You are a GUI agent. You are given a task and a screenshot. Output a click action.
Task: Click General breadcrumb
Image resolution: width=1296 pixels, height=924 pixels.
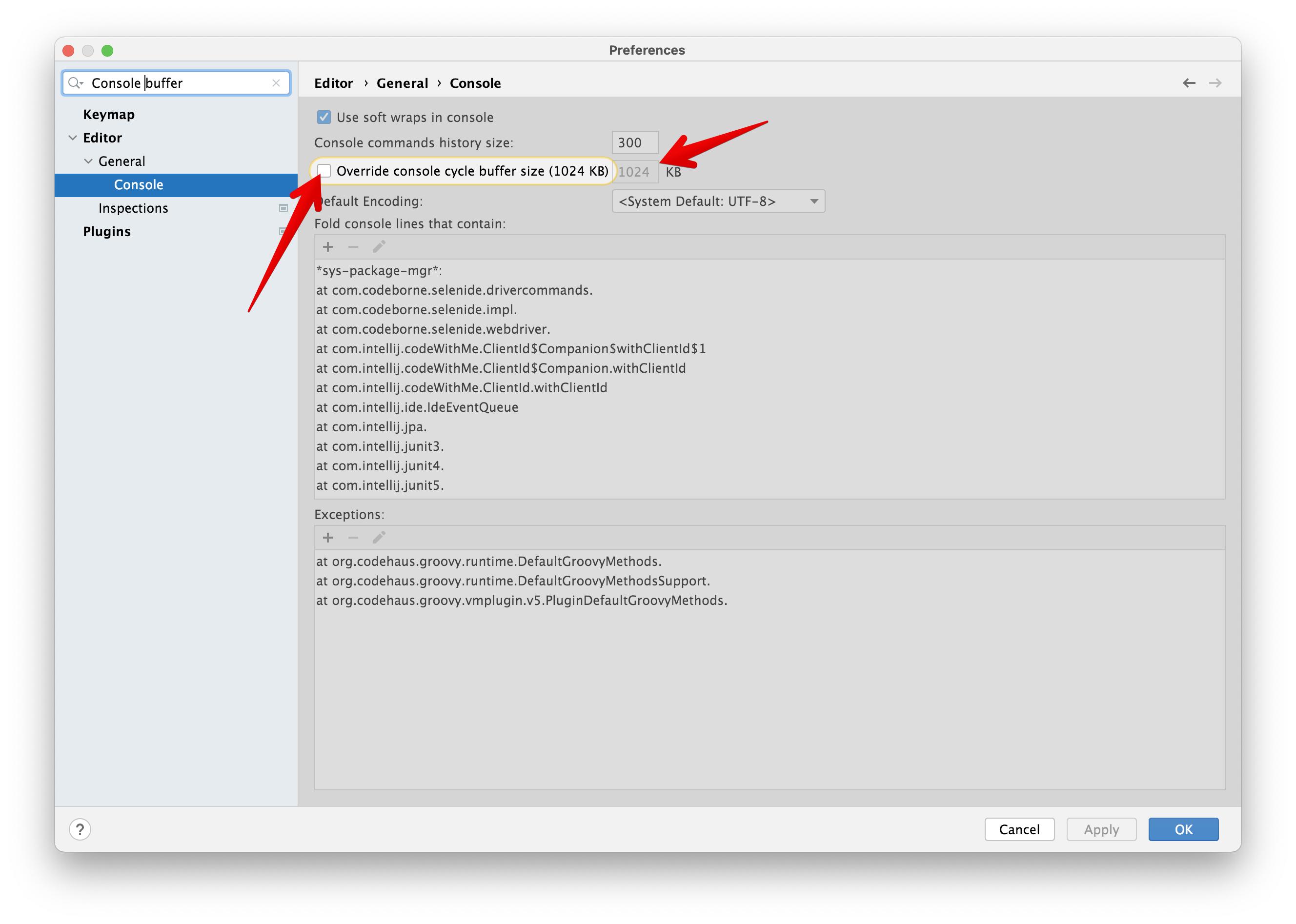click(x=402, y=83)
